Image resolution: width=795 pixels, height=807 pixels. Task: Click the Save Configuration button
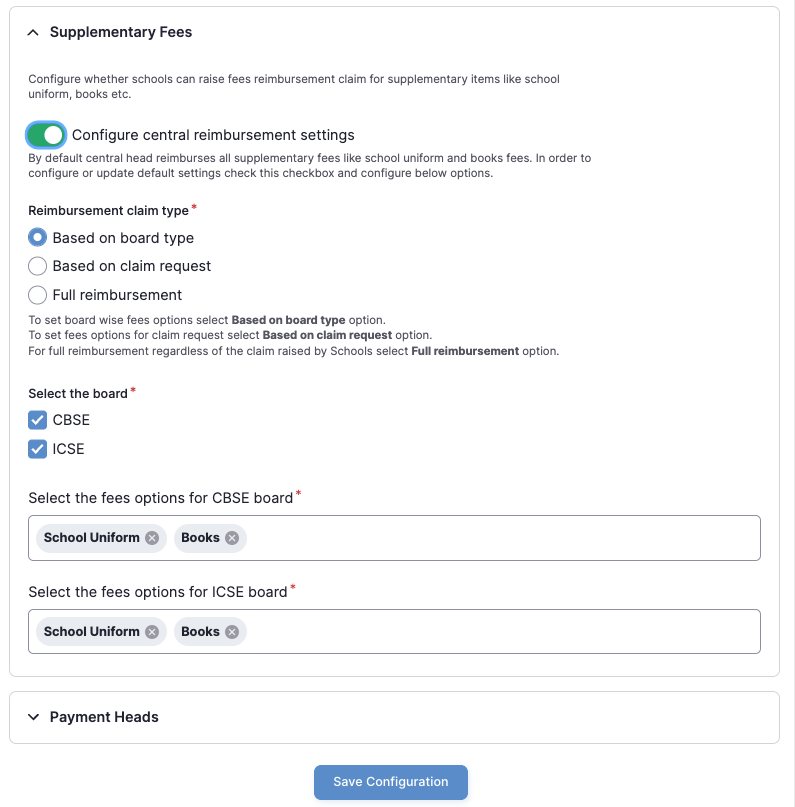390,782
